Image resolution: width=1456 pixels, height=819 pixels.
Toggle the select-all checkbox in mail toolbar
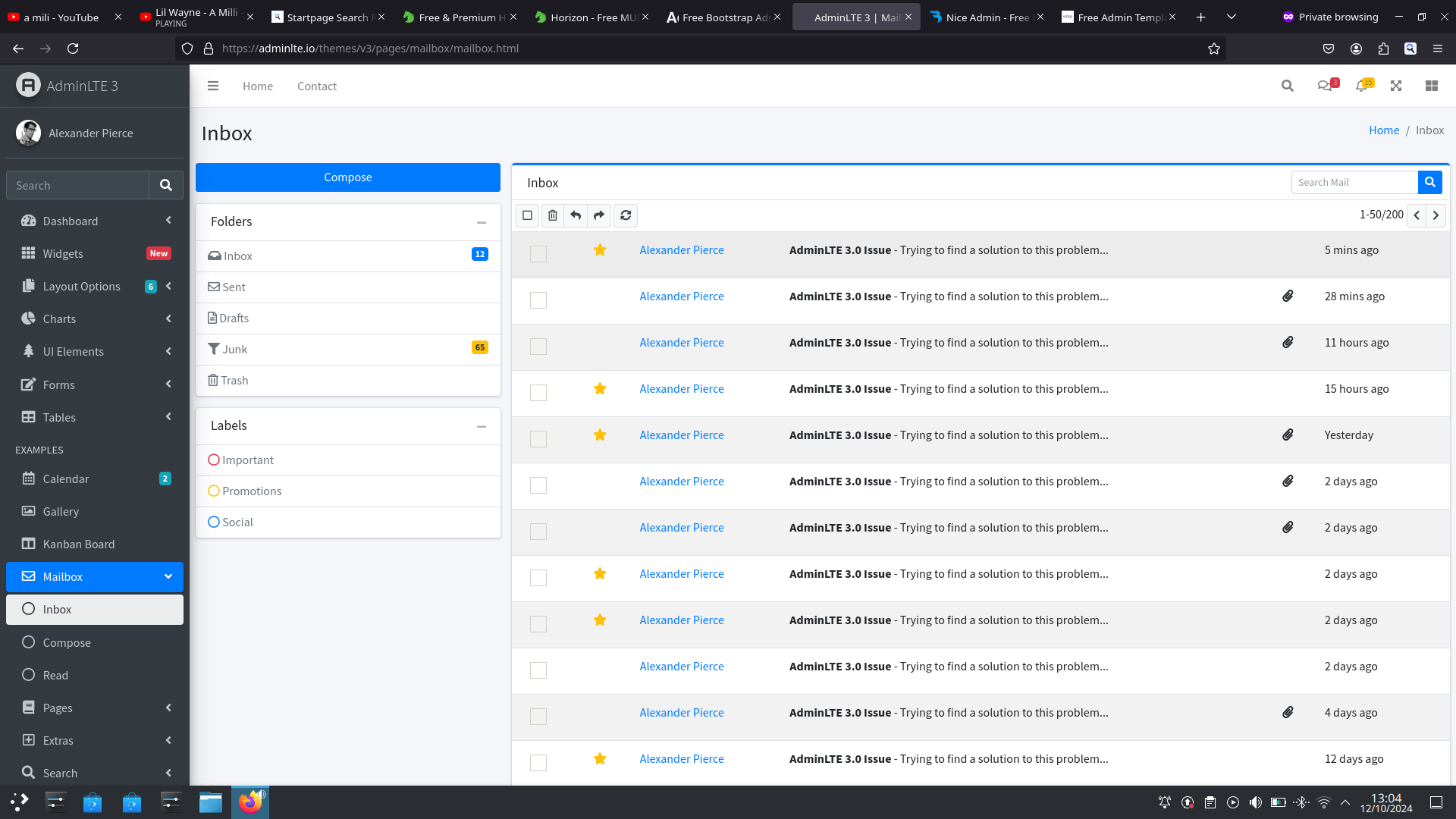(x=528, y=215)
